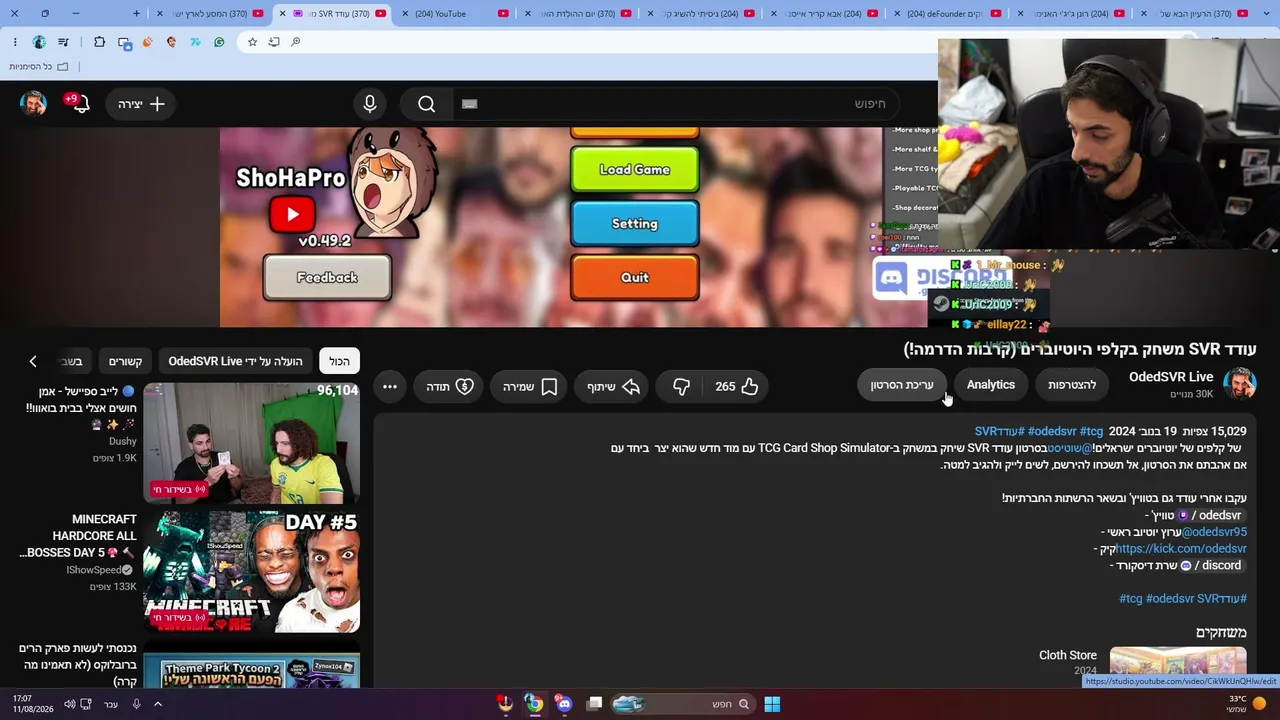Dislike the video with the thumbs-down icon
This screenshot has width=1280, height=720.
pos(681,386)
